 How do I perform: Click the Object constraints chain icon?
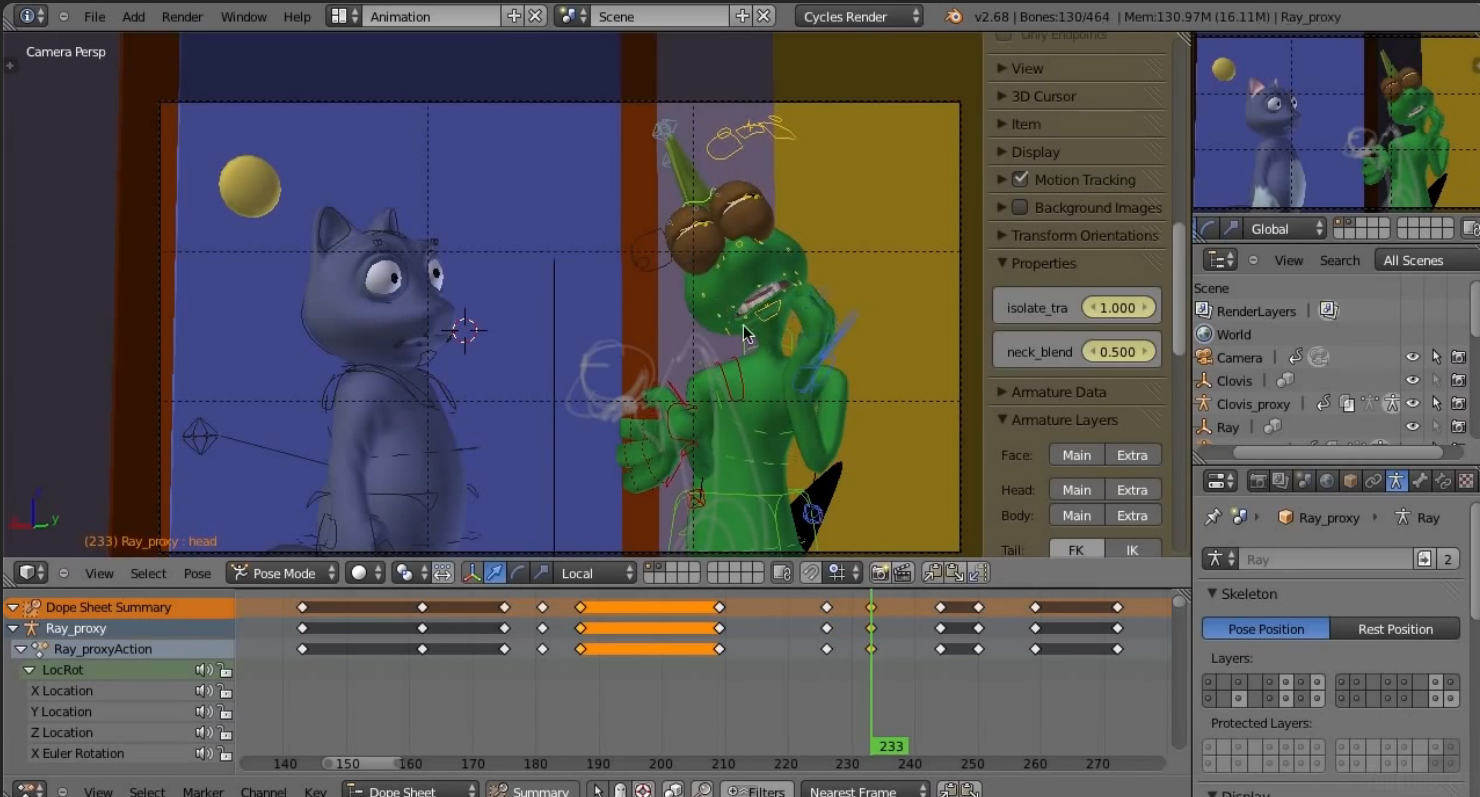1373,481
